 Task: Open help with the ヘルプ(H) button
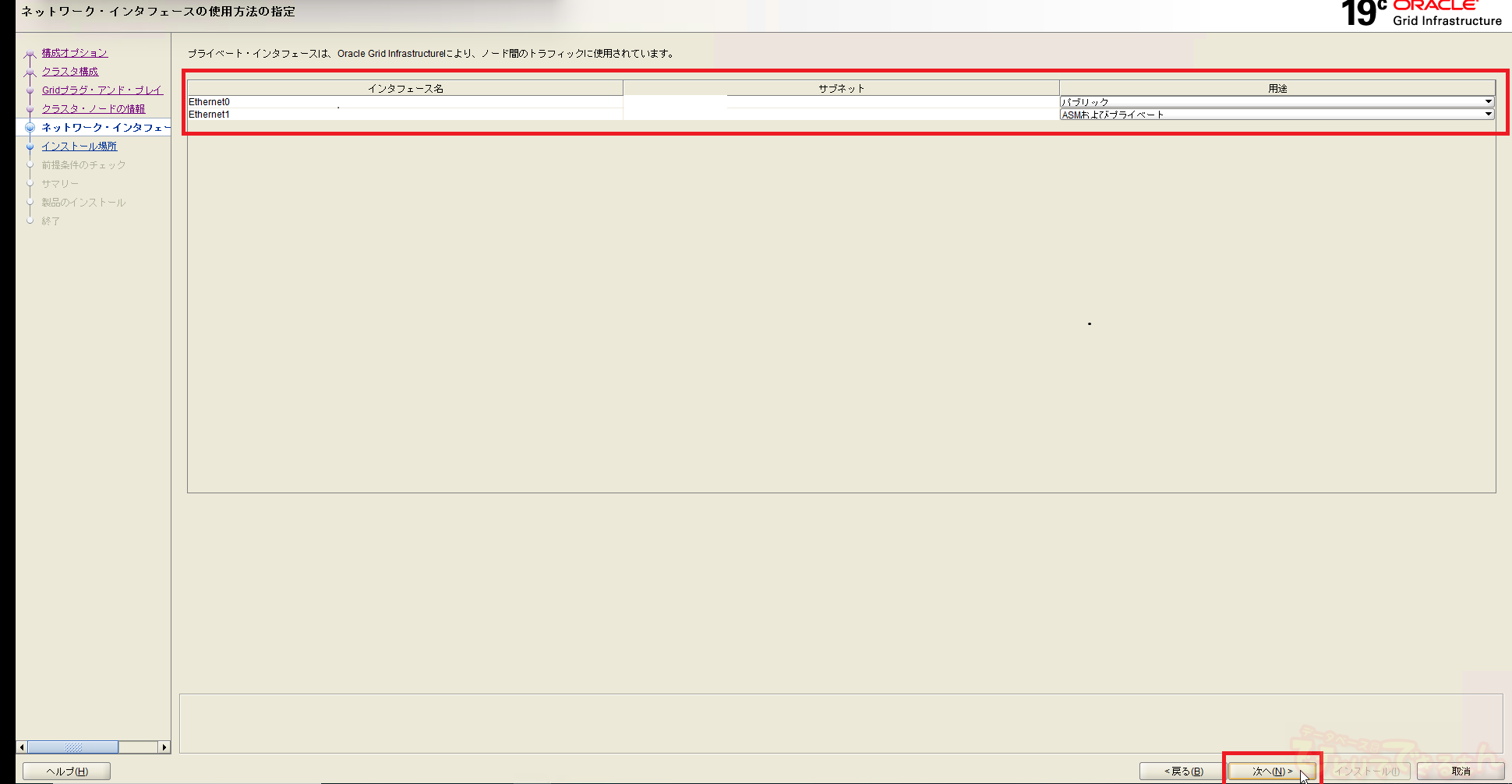[67, 772]
